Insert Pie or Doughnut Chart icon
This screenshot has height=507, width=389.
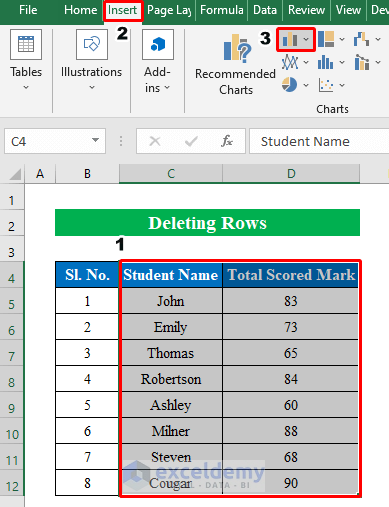[289, 85]
